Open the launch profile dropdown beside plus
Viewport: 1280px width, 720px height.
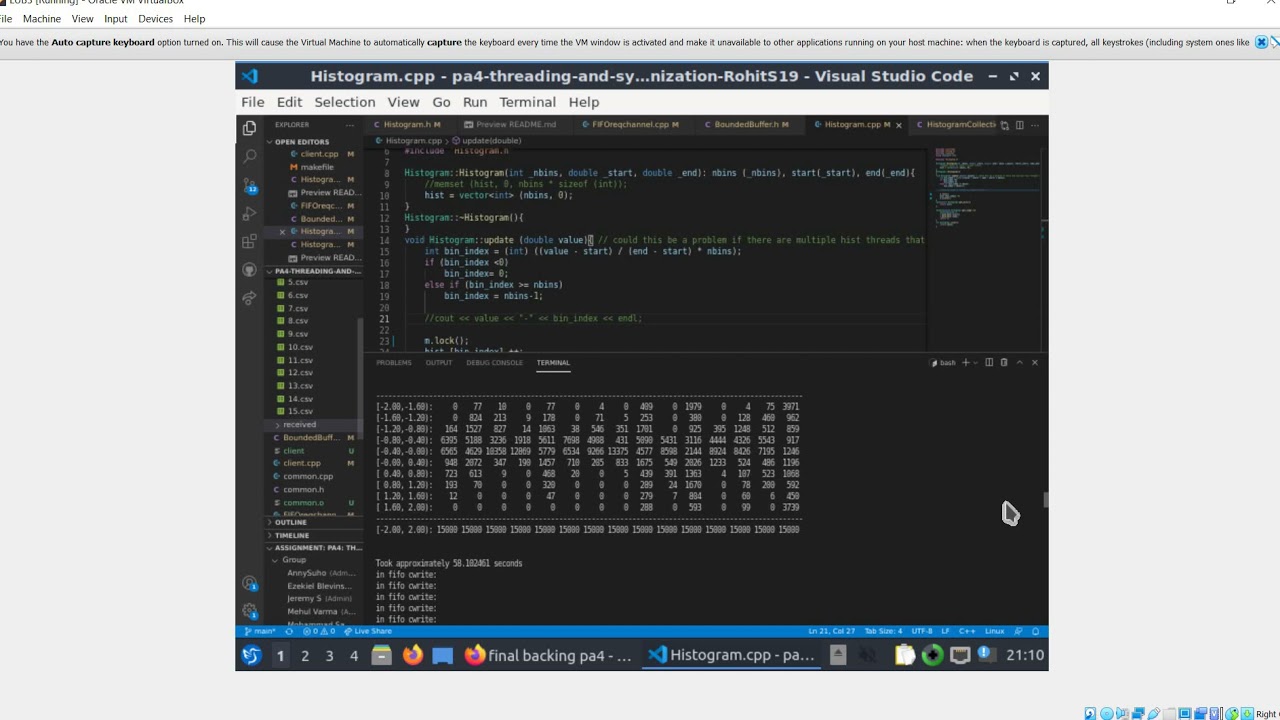[x=975, y=363]
